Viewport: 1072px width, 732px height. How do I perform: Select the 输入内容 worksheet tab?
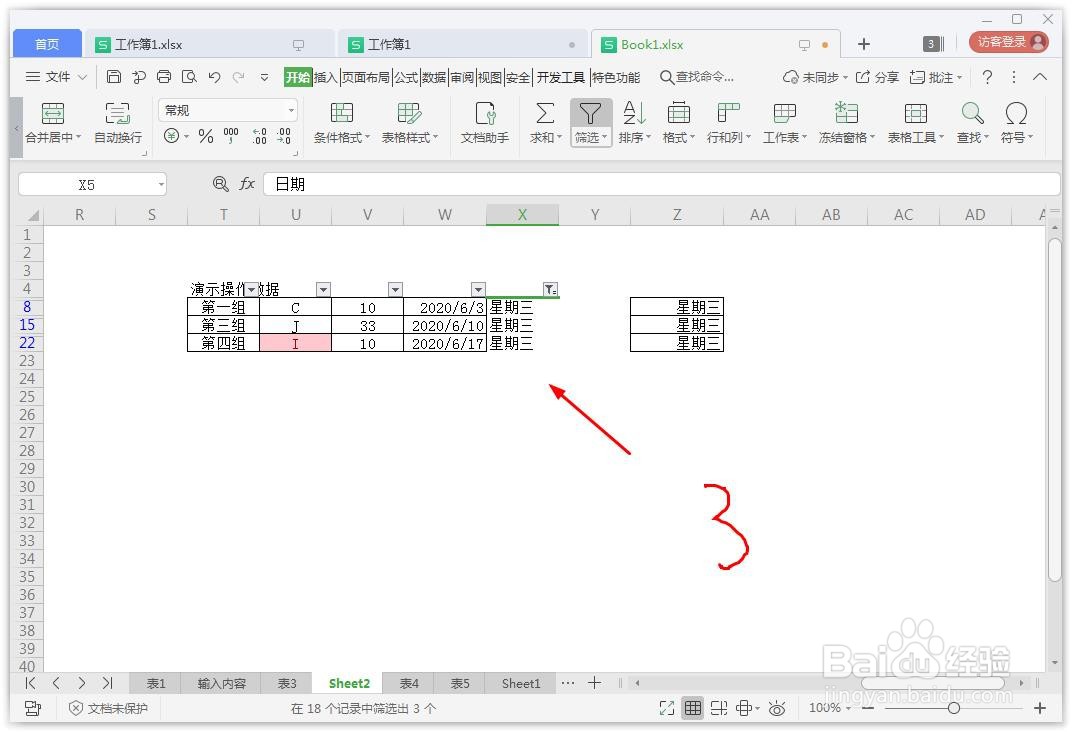[222, 683]
